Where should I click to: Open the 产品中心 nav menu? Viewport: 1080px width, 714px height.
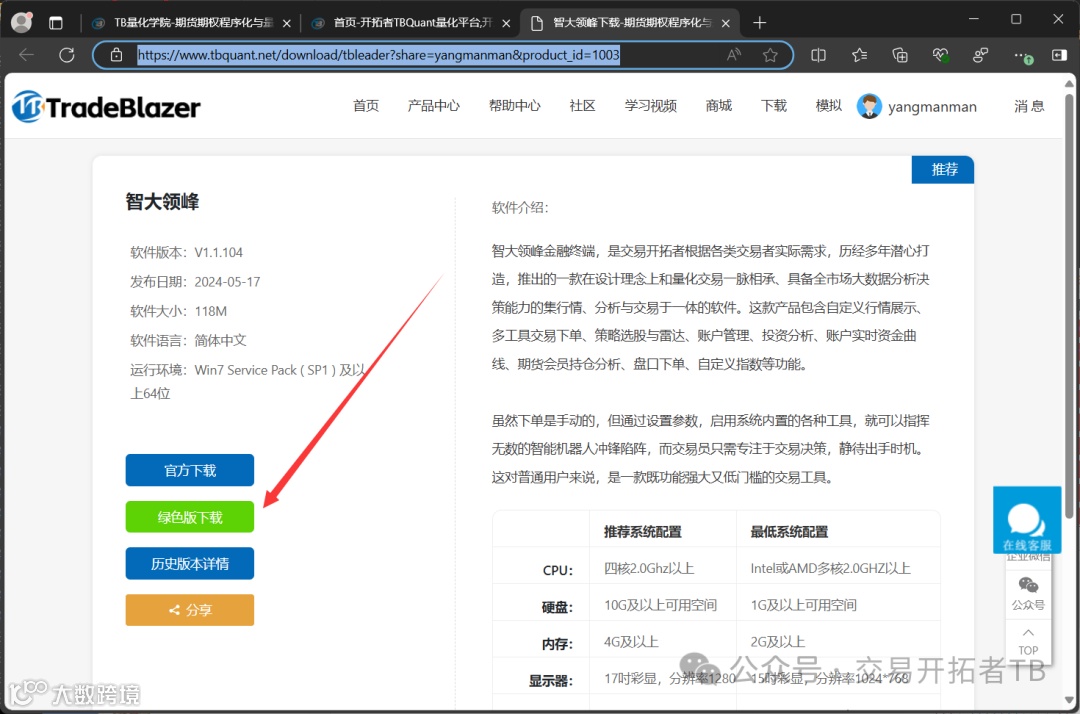click(x=433, y=106)
